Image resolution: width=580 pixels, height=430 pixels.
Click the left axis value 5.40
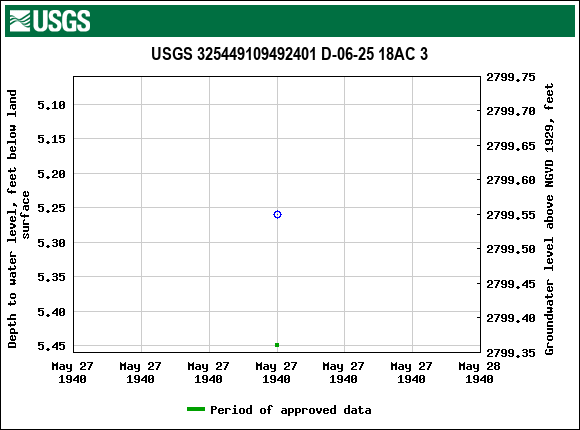coord(51,312)
